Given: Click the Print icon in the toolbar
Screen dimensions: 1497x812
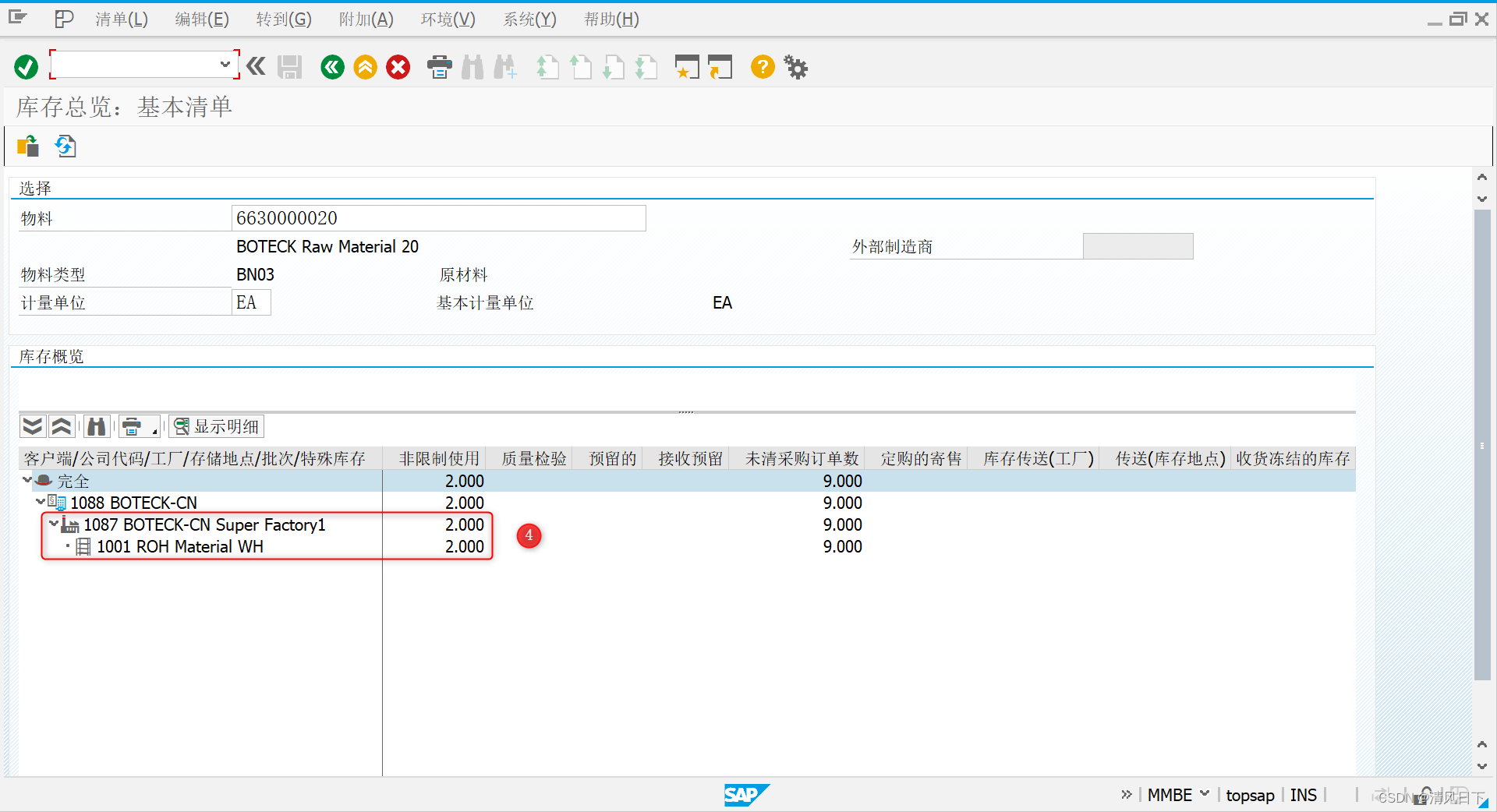Looking at the screenshot, I should coord(440,67).
